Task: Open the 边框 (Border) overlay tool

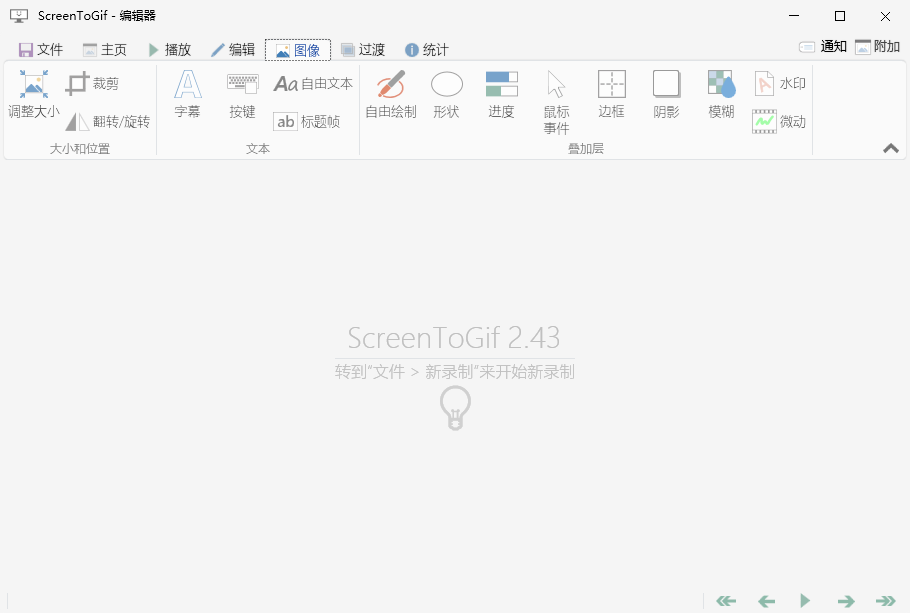Action: tap(611, 97)
